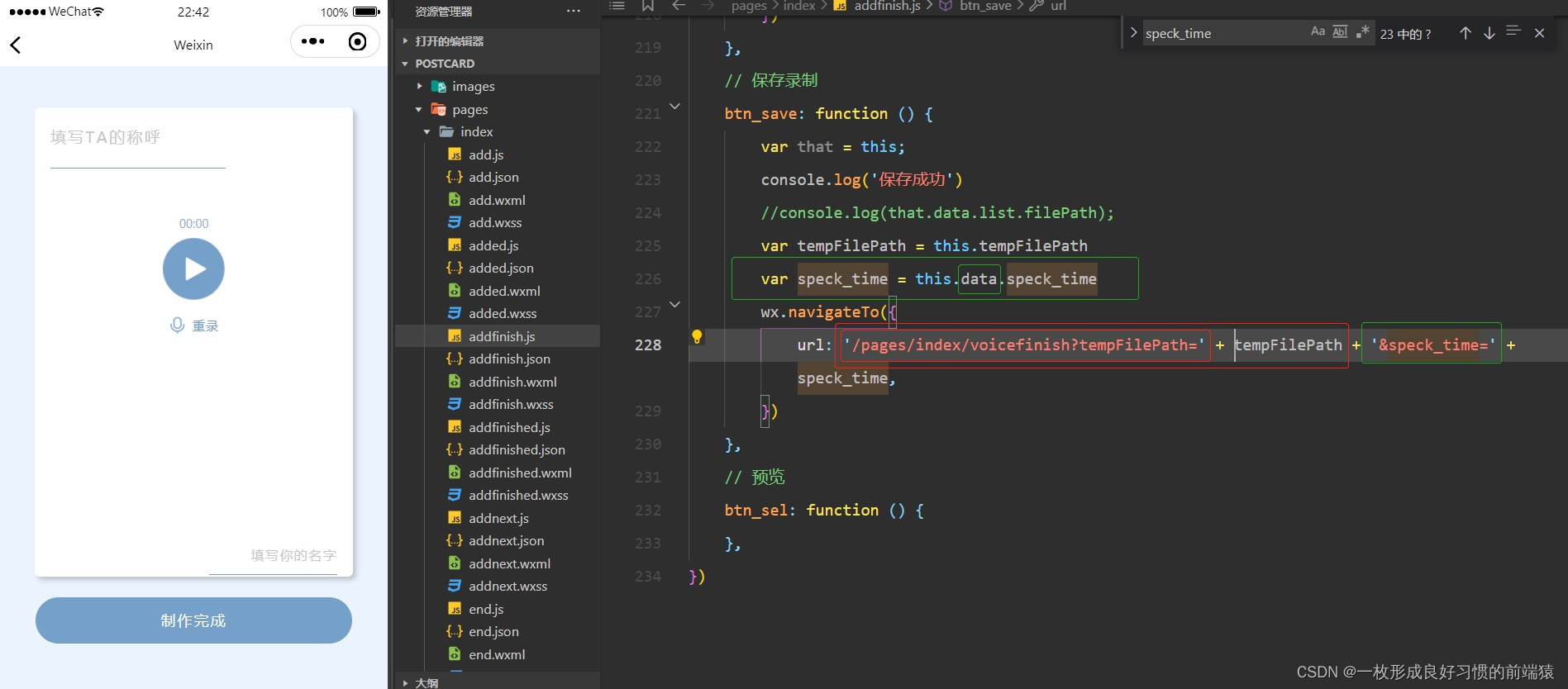This screenshot has width=1568, height=689.
Task: Toggle match case (Aa) in find
Action: [x=1318, y=31]
